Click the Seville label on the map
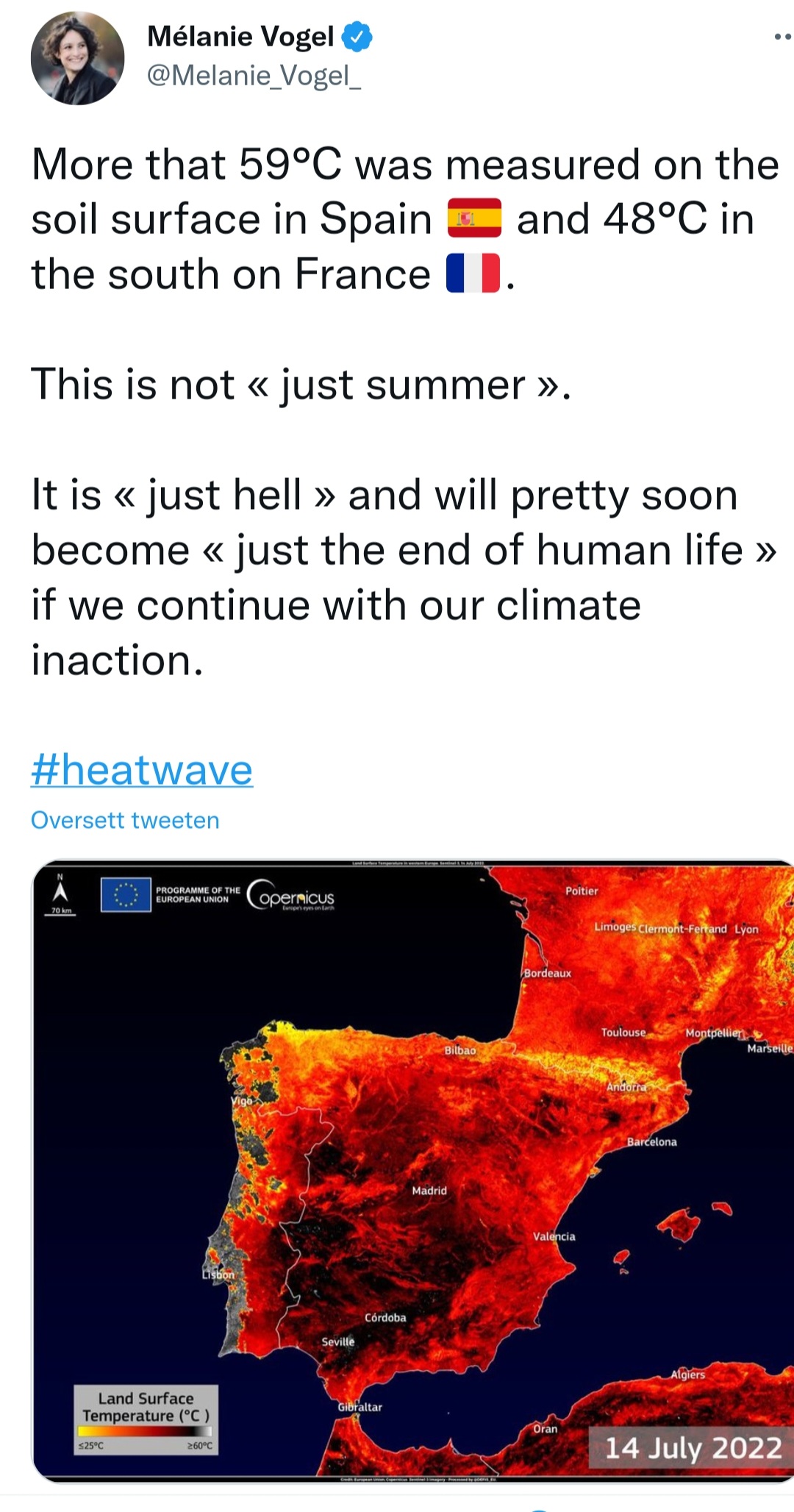The height and width of the screenshot is (1512, 794). coord(338,1341)
